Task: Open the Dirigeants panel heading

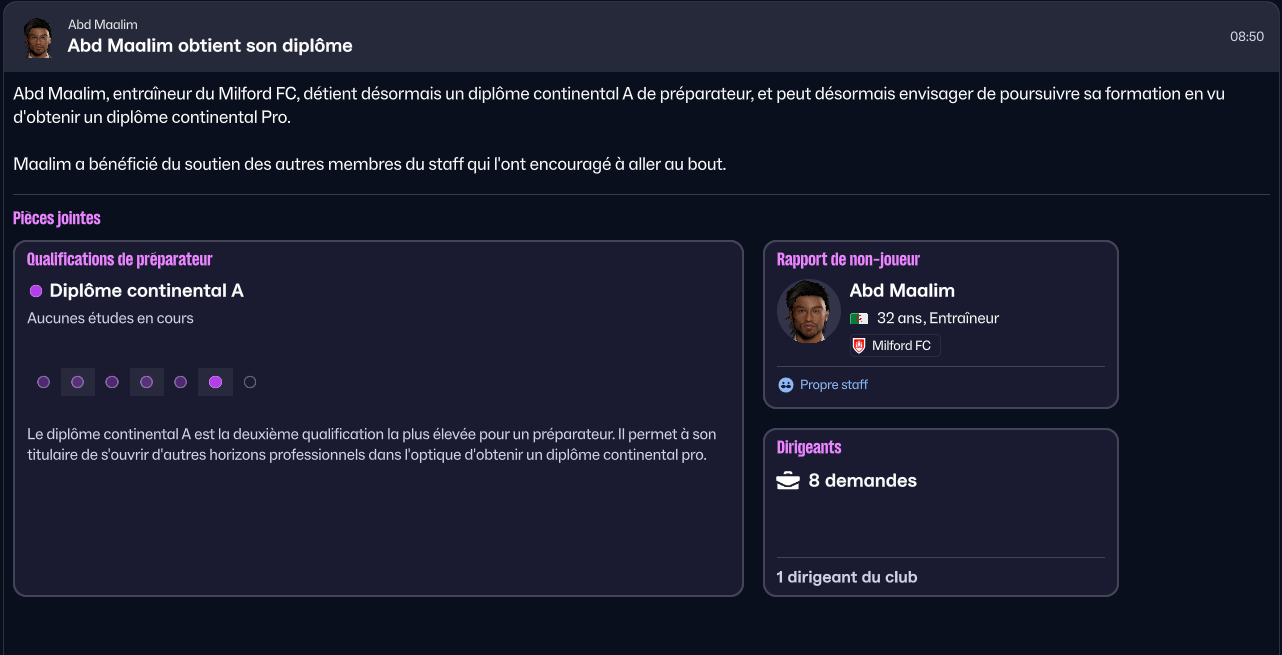Action: coord(809,448)
